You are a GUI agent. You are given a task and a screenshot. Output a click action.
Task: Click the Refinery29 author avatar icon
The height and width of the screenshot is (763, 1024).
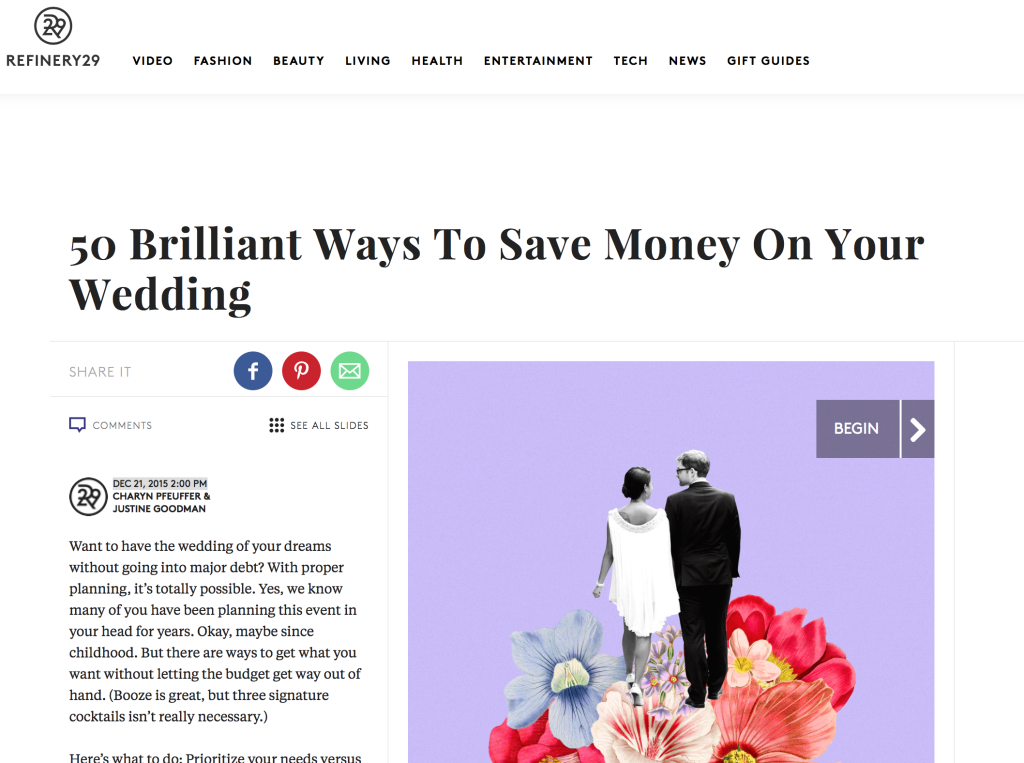point(88,496)
